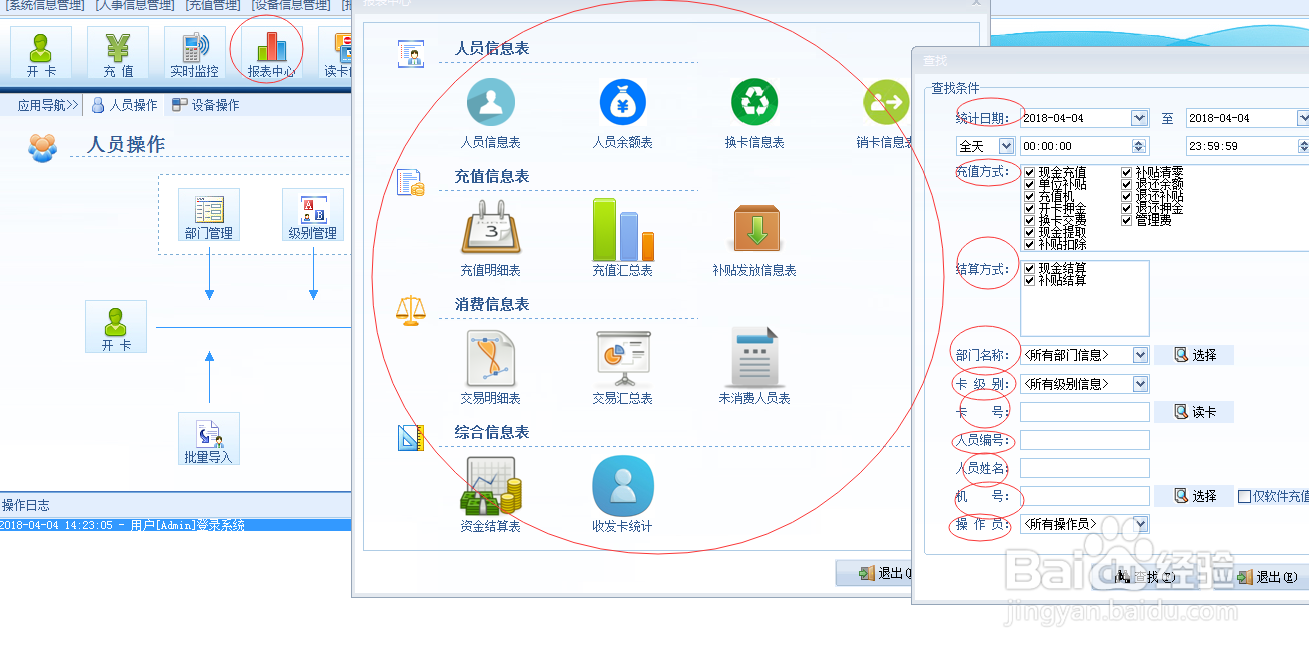Open 充值管理 menu

tap(212, 6)
